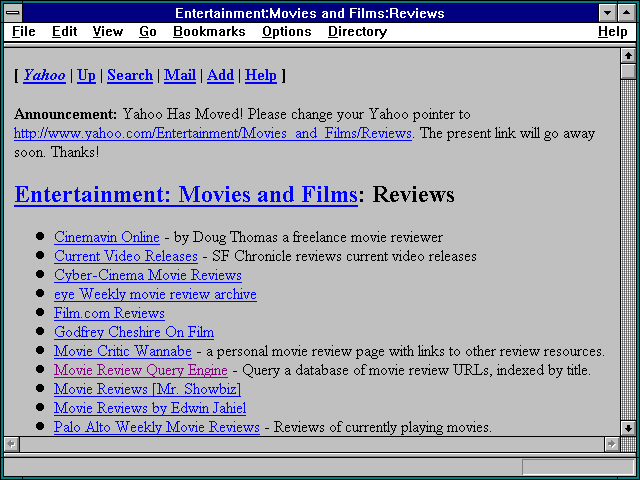
Task: Open the Directory menu
Action: [x=358, y=32]
